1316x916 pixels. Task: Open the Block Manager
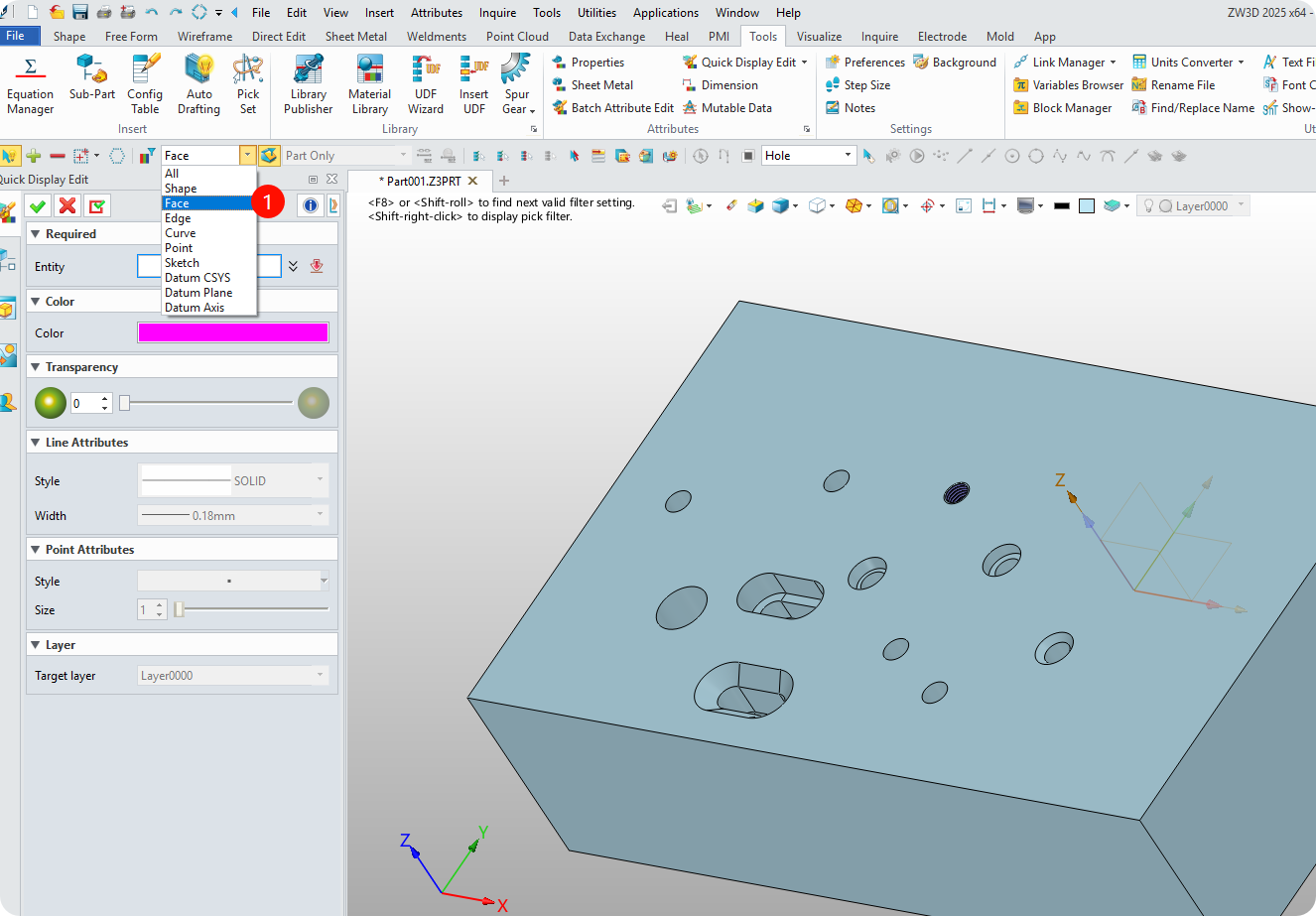coord(1062,108)
